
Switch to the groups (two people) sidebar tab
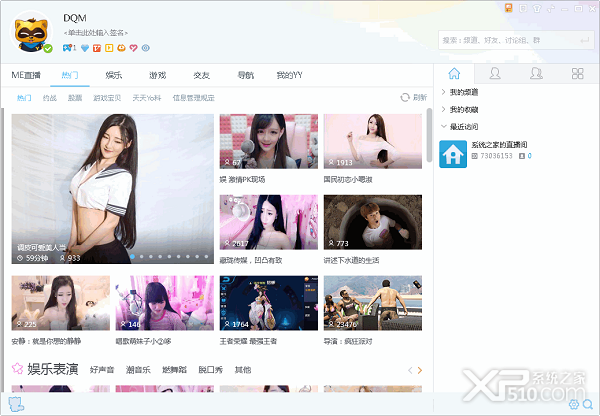click(536, 73)
